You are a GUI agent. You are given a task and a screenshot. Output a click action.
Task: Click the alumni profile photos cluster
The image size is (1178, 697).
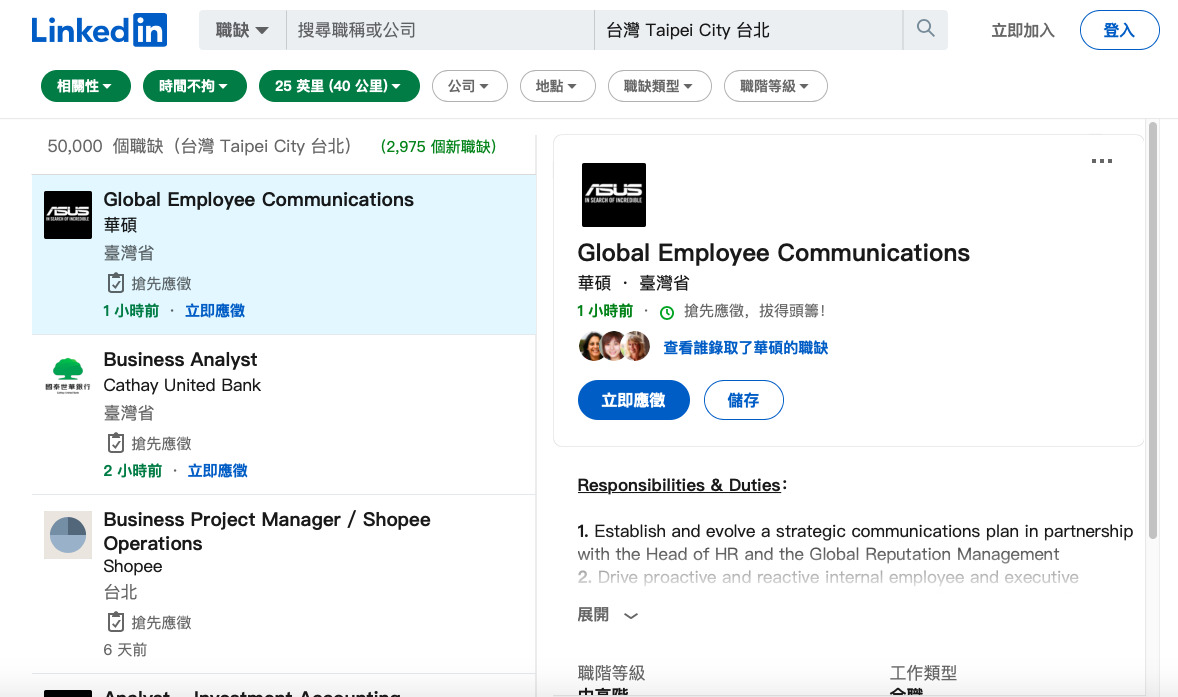tap(615, 346)
